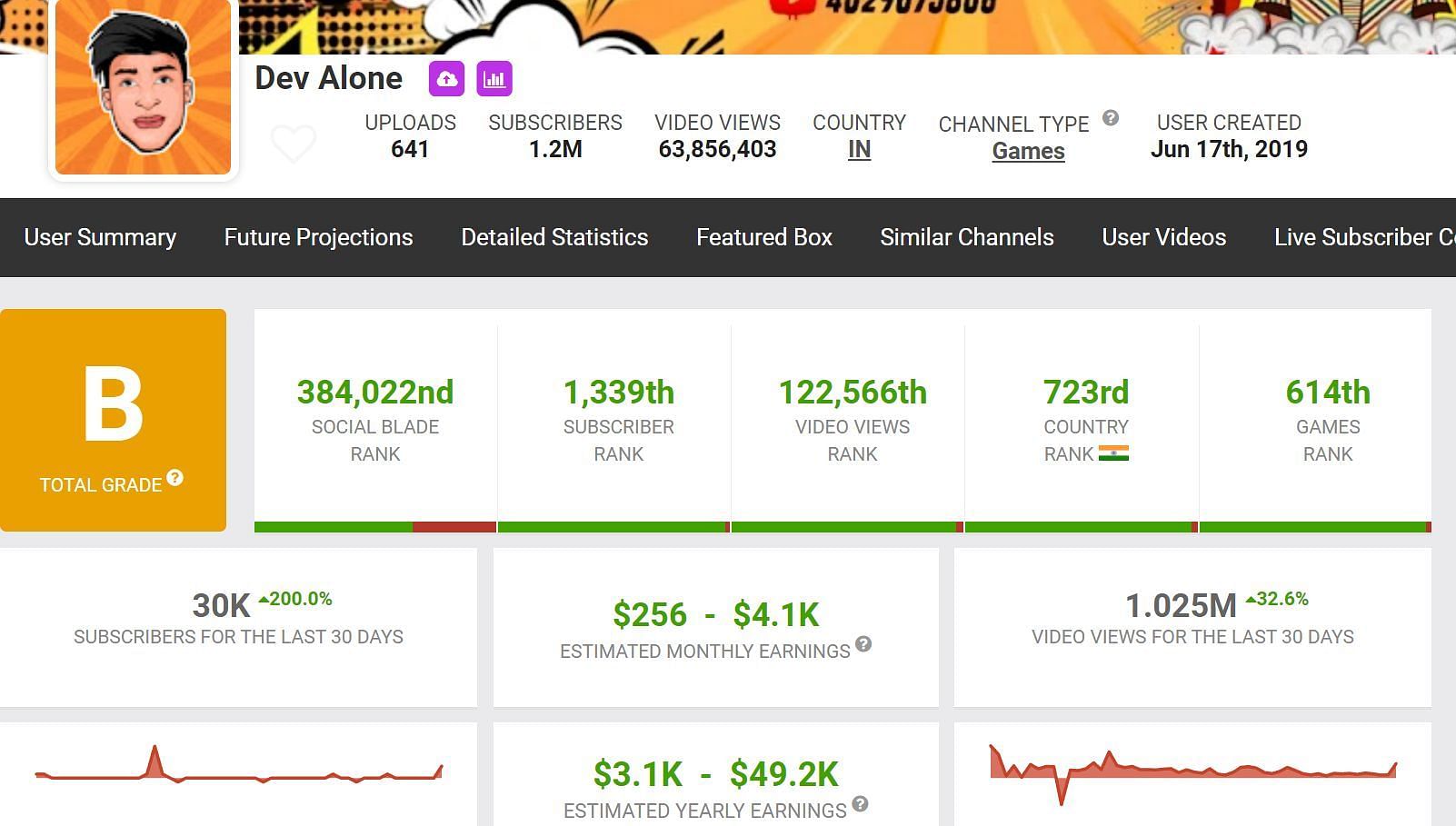Go to the Featured Box tab
Viewport: 1456px width, 826px height.
pos(764,237)
